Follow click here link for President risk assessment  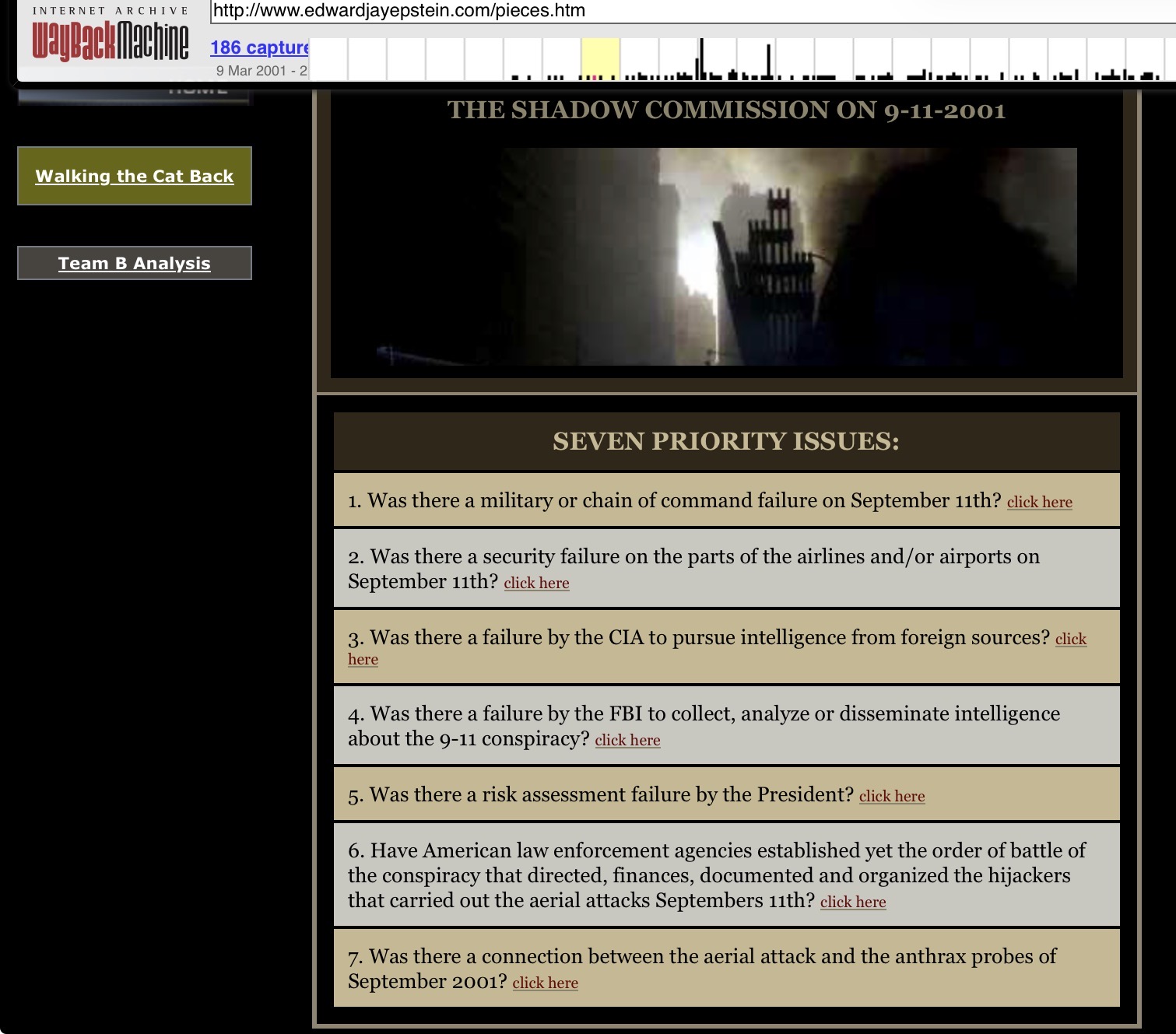coord(892,796)
